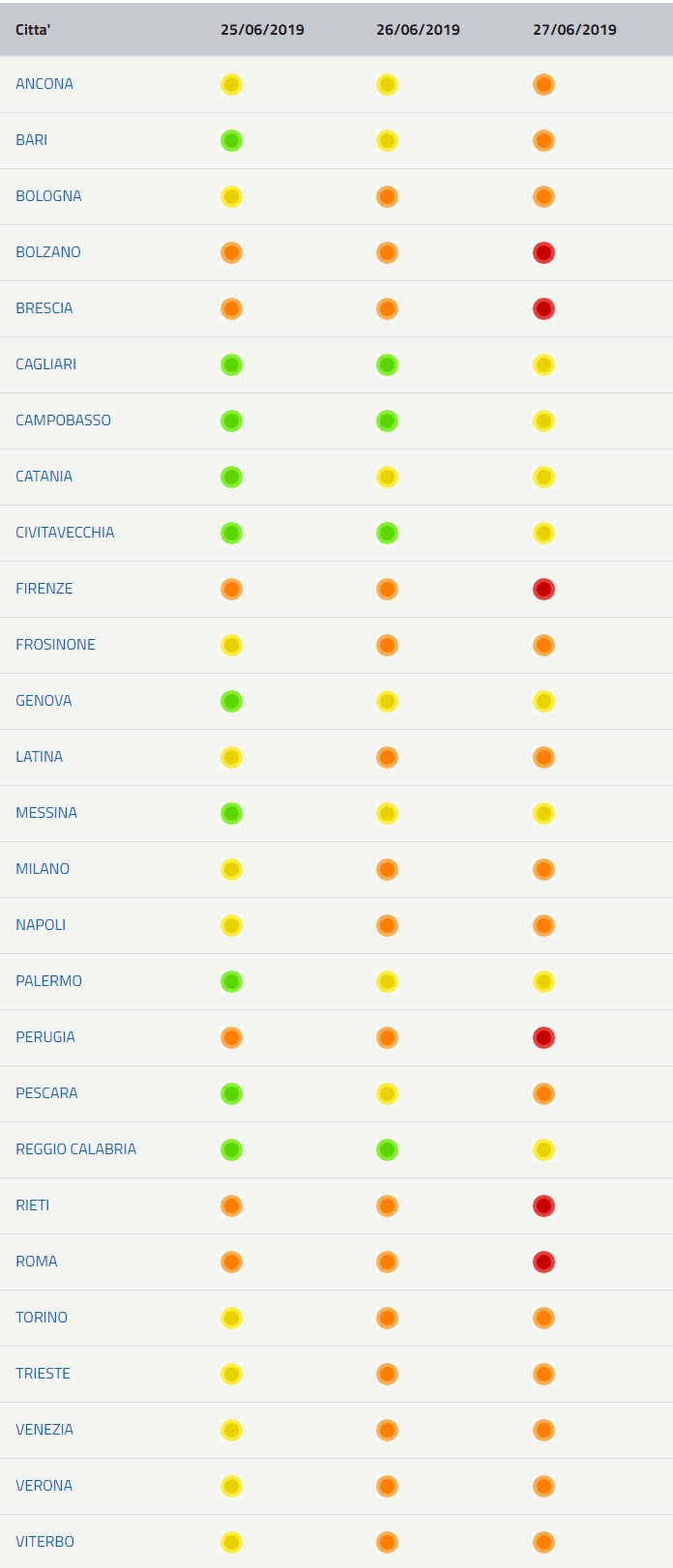Open the FROSINONE city link
The width and height of the screenshot is (673, 1568).
(x=55, y=645)
